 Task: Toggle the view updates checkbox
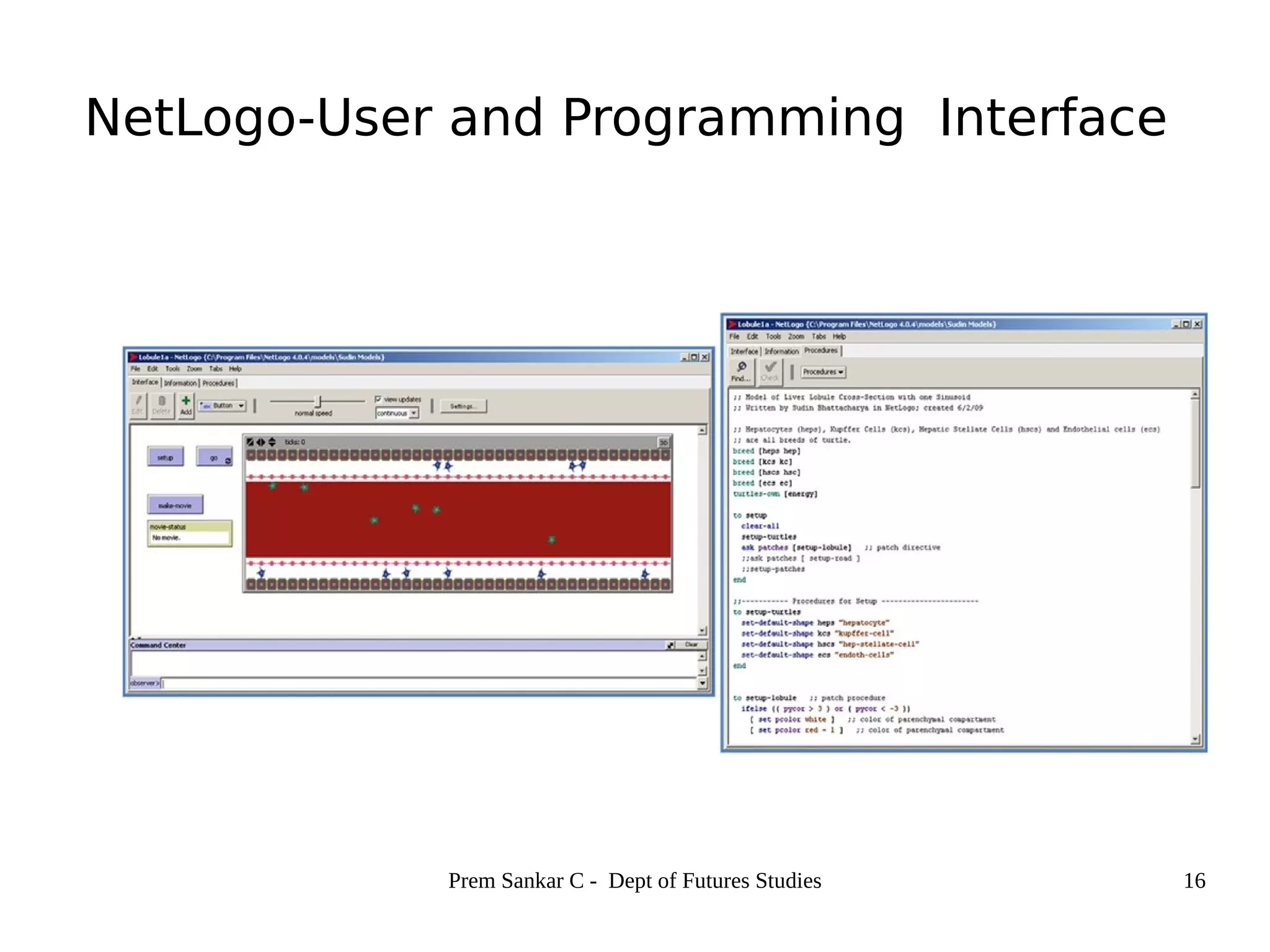[378, 399]
